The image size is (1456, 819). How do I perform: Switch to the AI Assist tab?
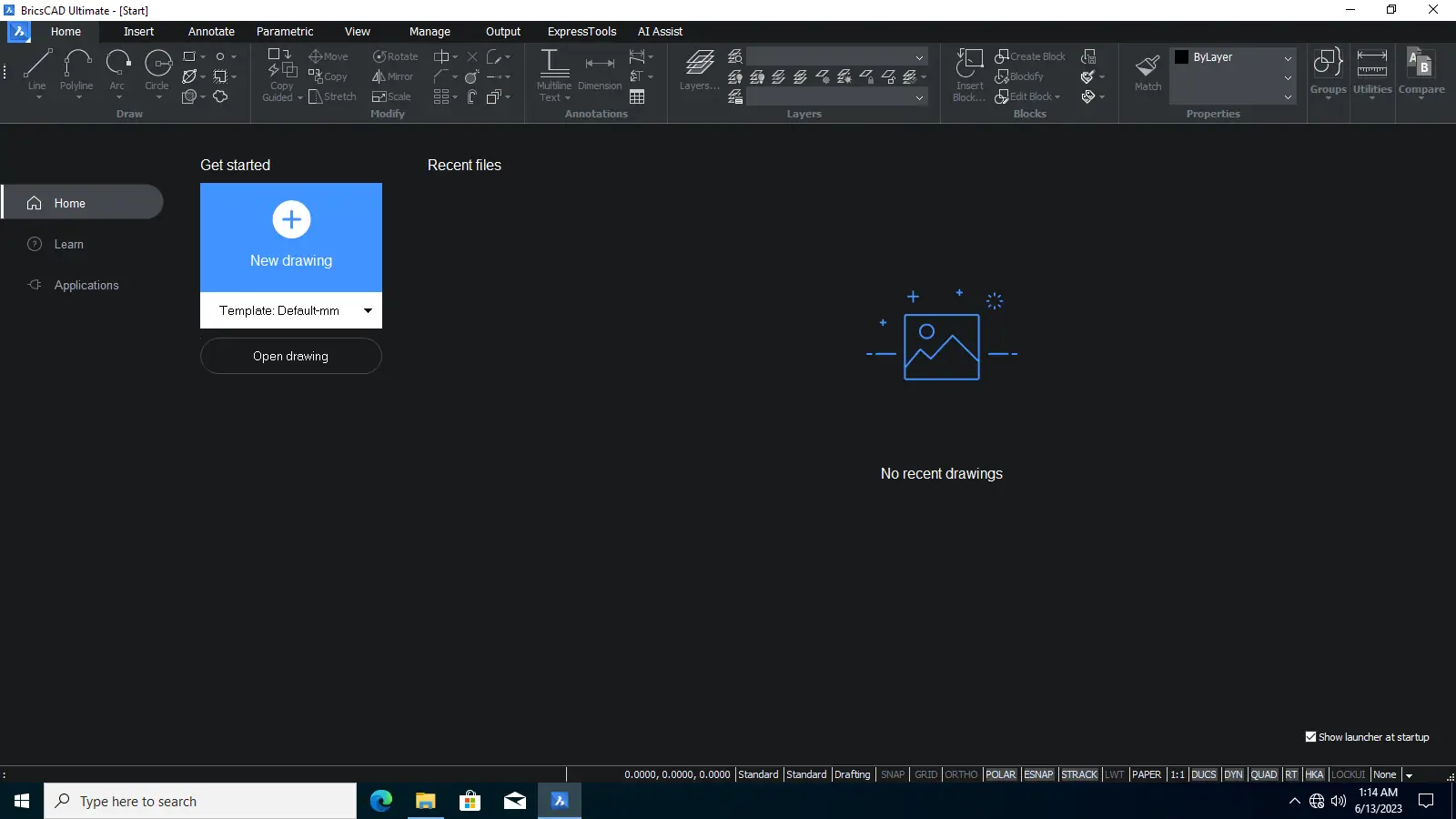(x=660, y=31)
